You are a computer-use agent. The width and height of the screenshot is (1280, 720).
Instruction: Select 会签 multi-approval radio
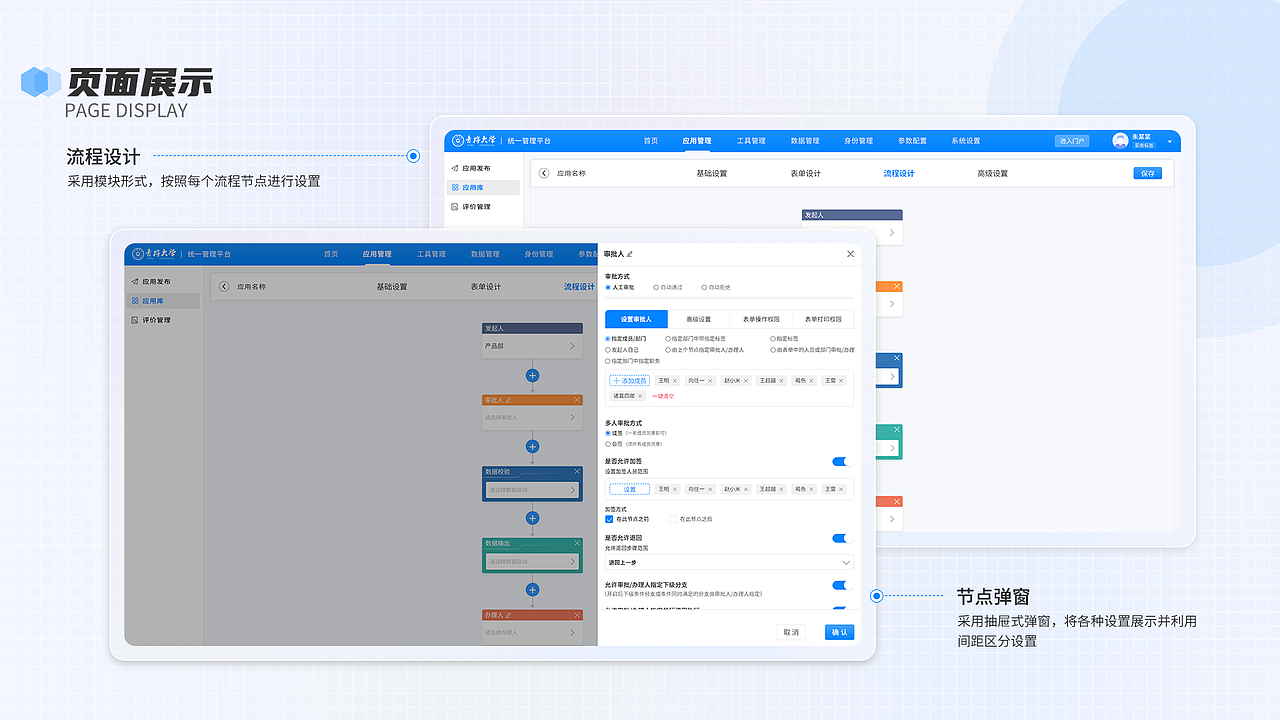point(608,443)
